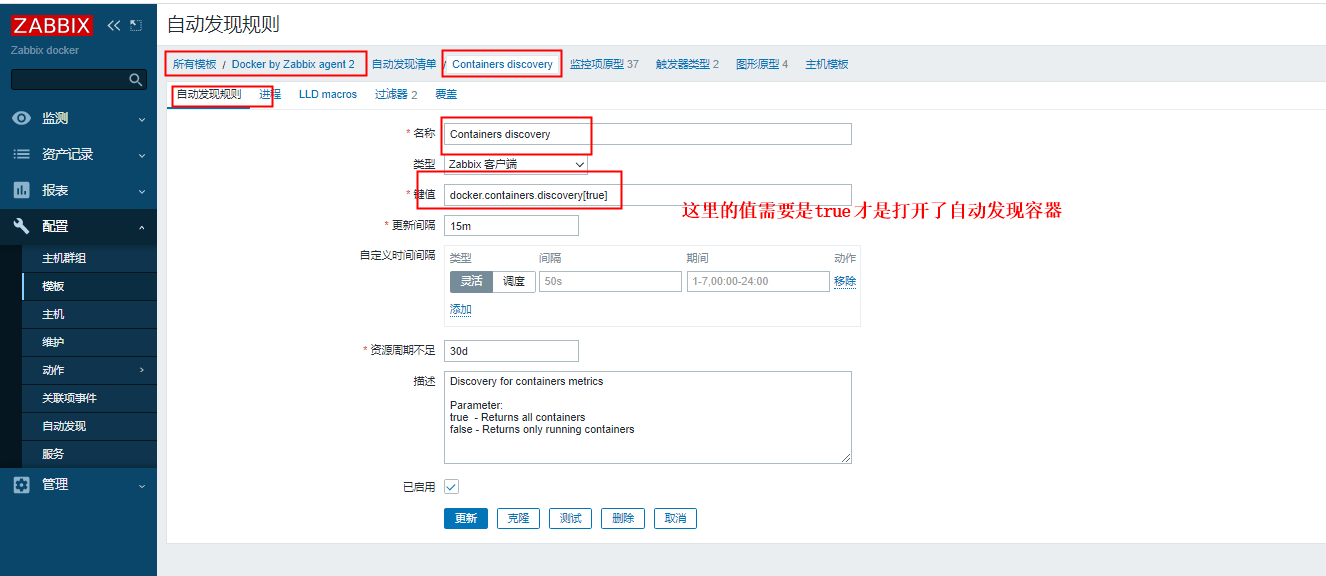This screenshot has width=1326, height=576.
Task: Click the 资源周期不足 30d field
Action: pyautogui.click(x=511, y=351)
